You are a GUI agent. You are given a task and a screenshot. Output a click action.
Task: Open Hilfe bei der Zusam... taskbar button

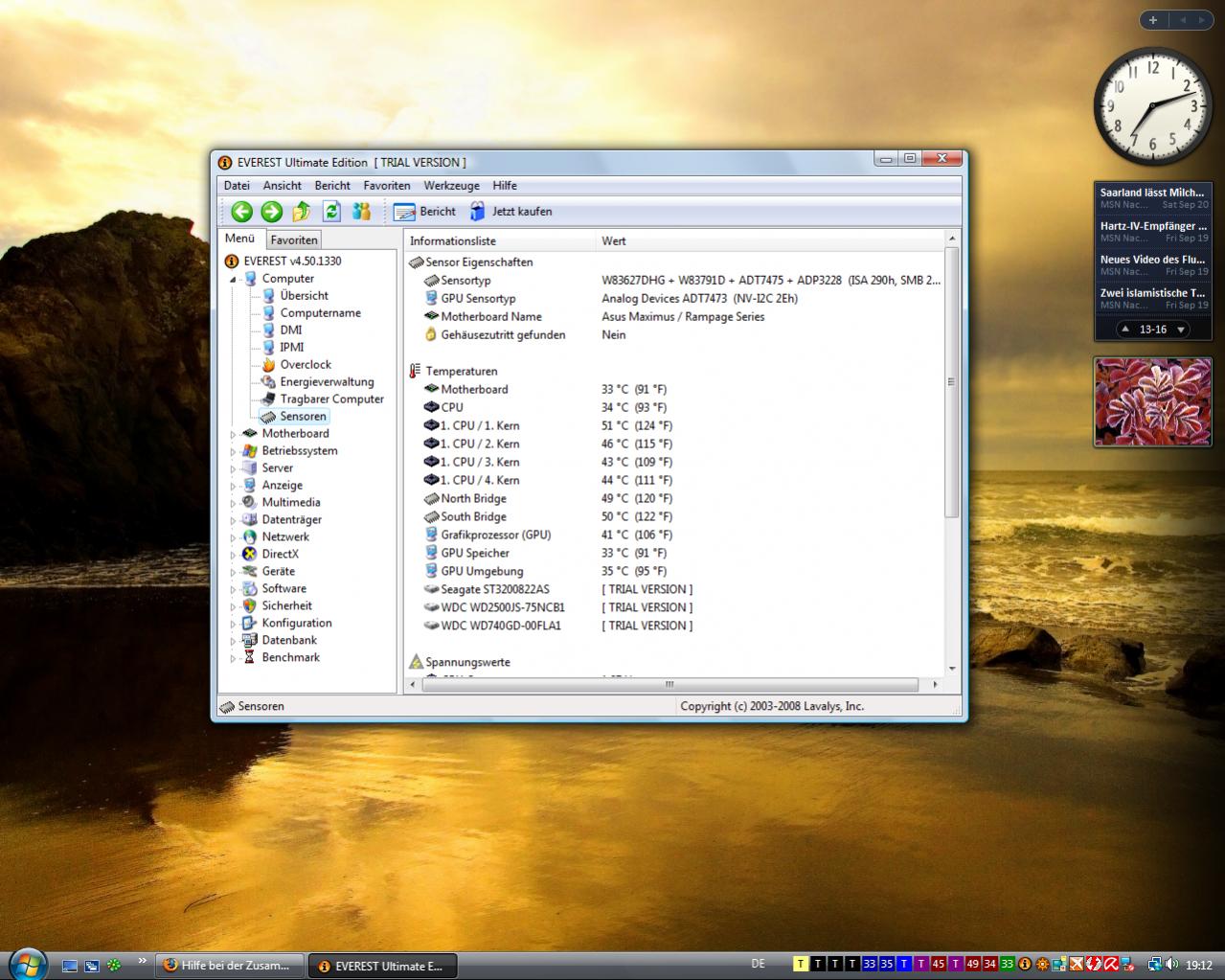230,966
